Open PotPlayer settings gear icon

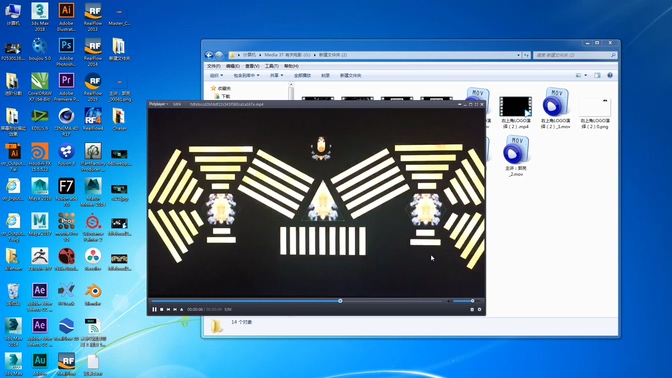pyautogui.click(x=480, y=309)
